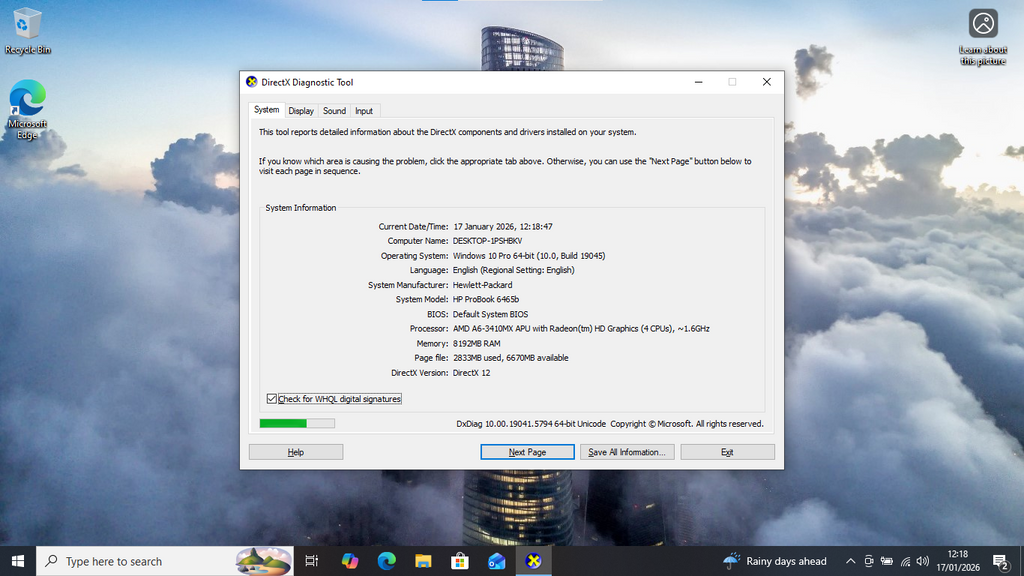This screenshot has width=1024, height=576.
Task: Click the Next Page button
Action: pos(527,452)
